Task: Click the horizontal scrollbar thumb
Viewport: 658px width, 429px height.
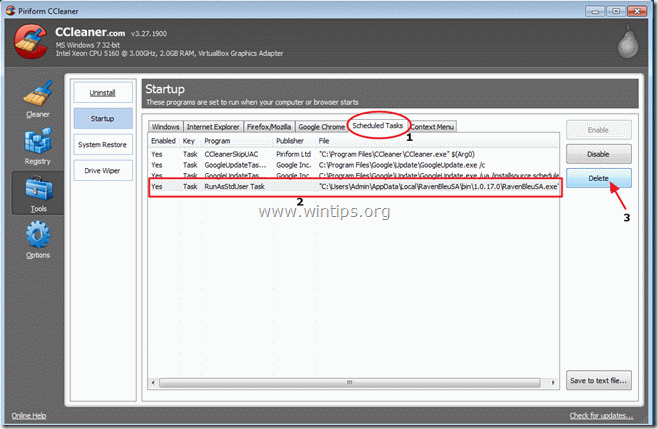Action: 350,383
